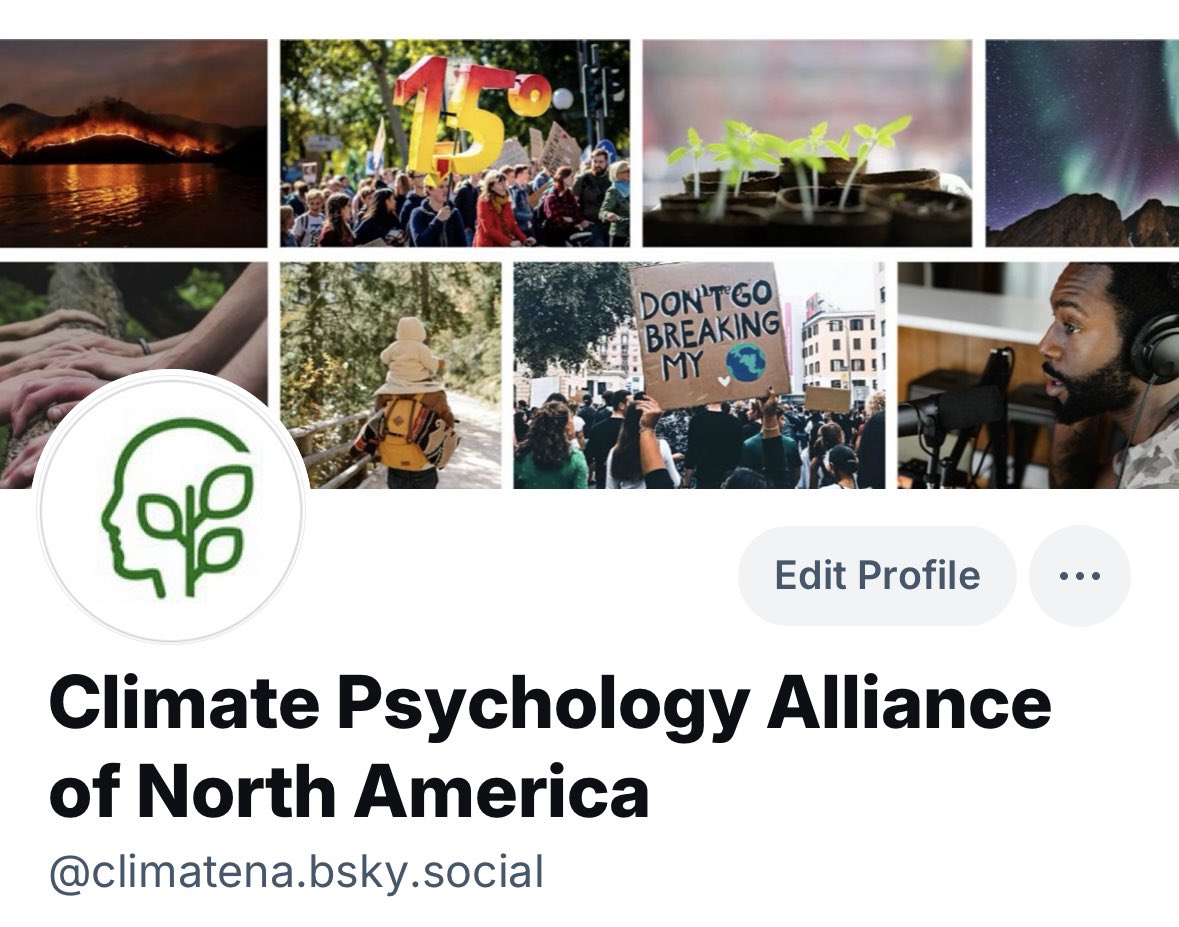Open the three-dot more options menu
1179x927 pixels.
[1080, 576]
